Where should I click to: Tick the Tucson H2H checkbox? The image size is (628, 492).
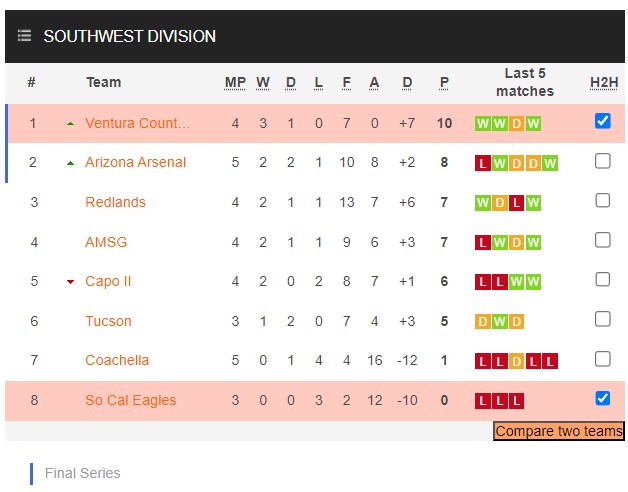pyautogui.click(x=602, y=319)
